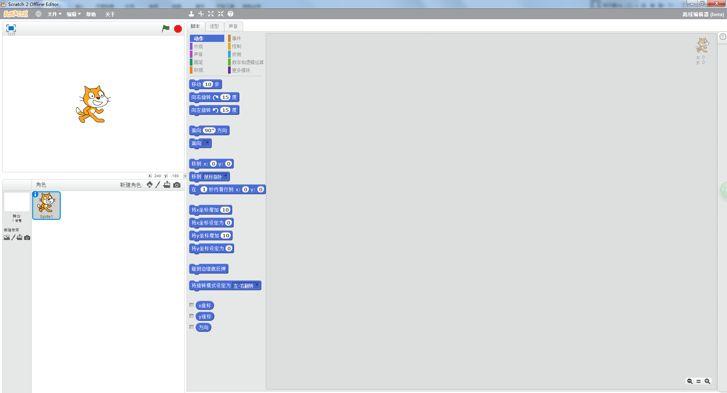Viewport: 727px width, 393px height.
Task: Open the Edit (编辑) menu
Action: pos(73,14)
